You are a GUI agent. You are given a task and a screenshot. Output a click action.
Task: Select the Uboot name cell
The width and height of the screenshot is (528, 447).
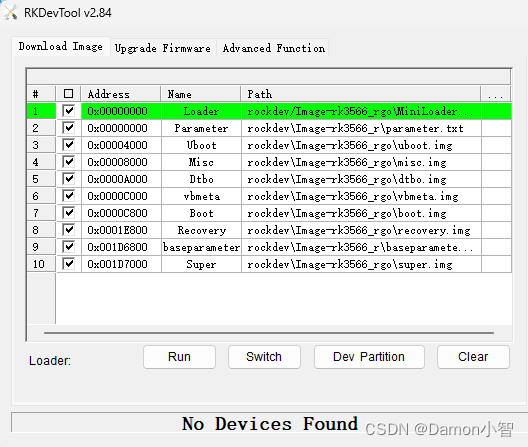click(201, 145)
